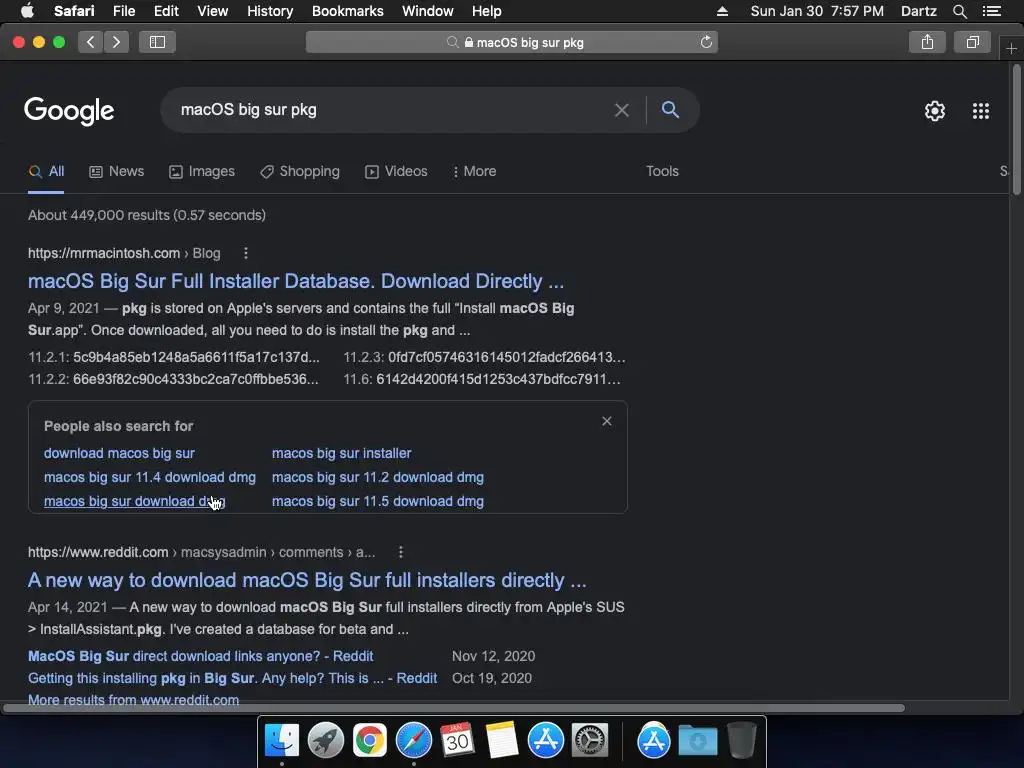1024x768 pixels.
Task: Open the Apple menu
Action: coord(27,11)
